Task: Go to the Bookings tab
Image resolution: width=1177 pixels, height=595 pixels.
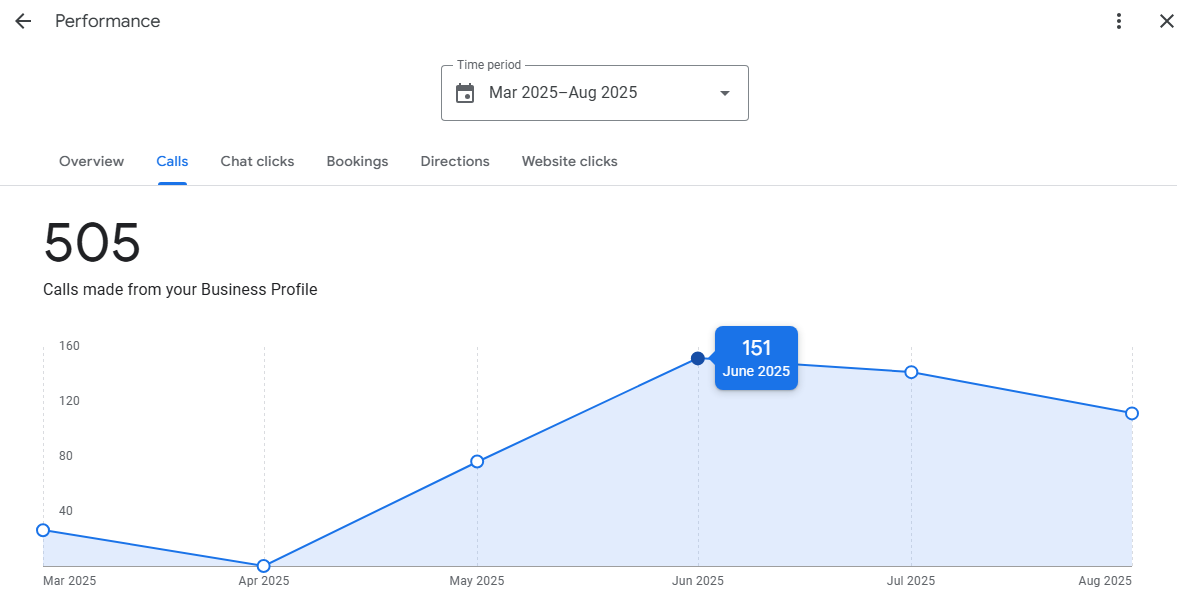Action: click(x=357, y=161)
